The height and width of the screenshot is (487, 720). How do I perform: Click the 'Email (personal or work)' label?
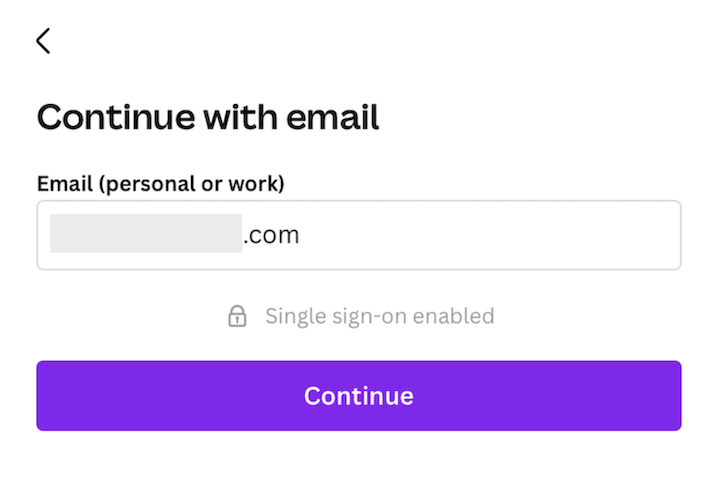tap(161, 184)
